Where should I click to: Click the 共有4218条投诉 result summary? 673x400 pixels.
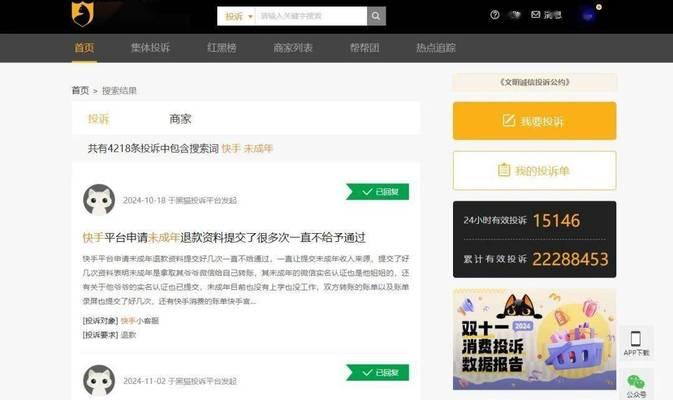point(181,148)
